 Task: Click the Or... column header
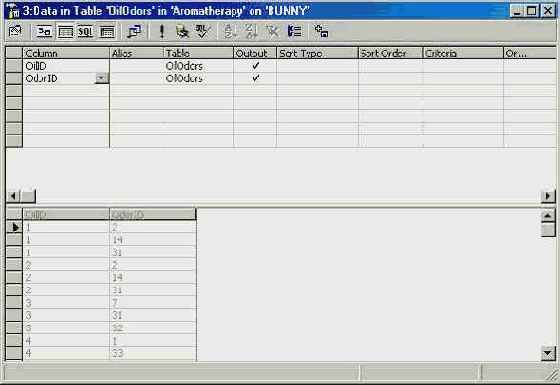coord(530,53)
